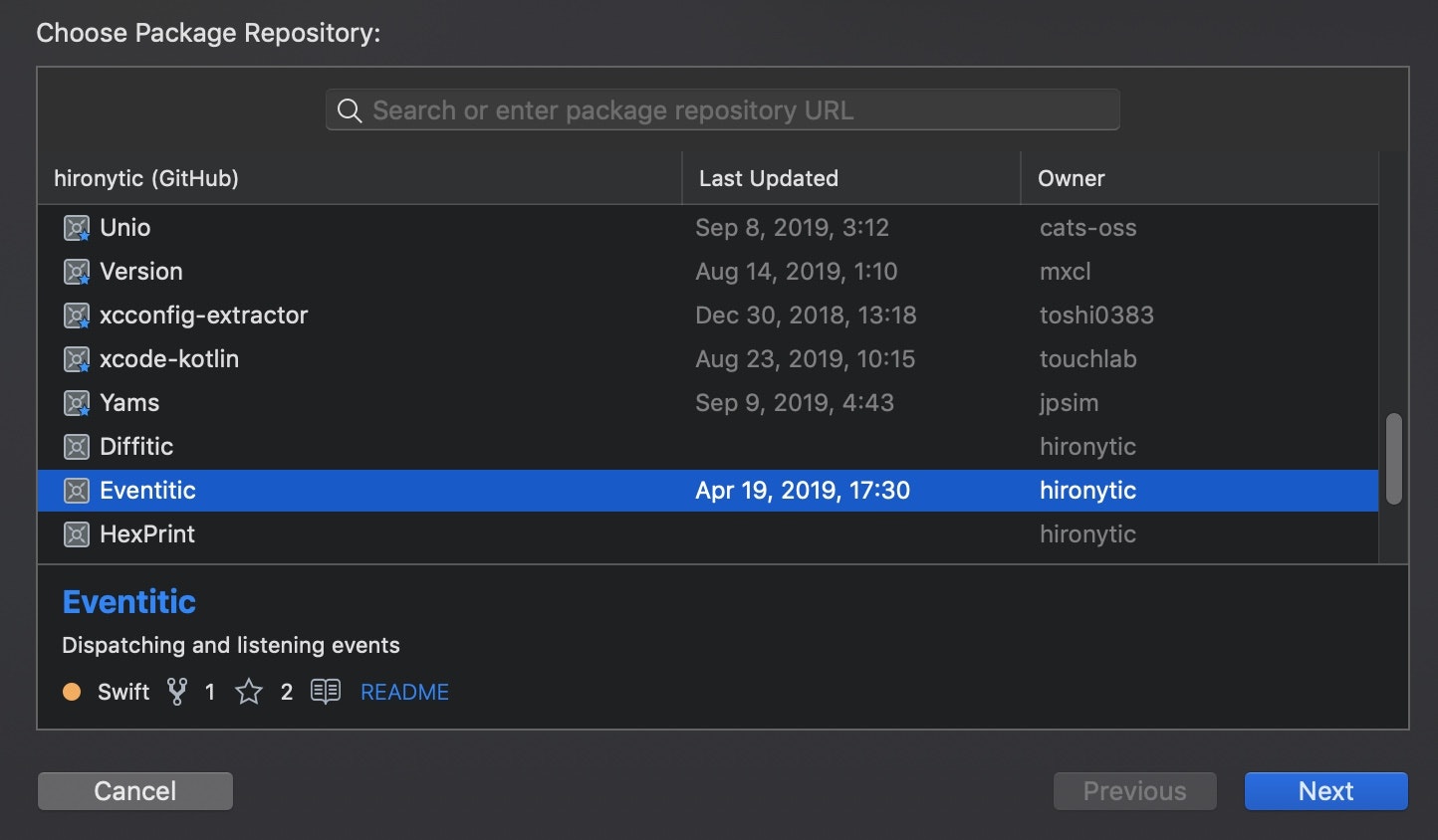
Task: Click the HexPrint package icon
Action: pyautogui.click(x=77, y=534)
